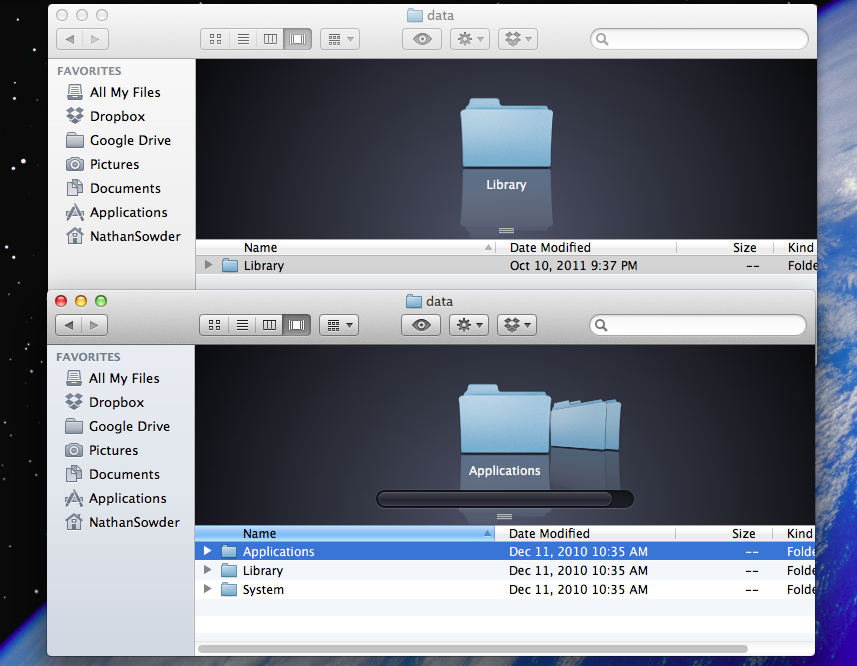The image size is (857, 666).
Task: Click the Quick Look eye in front window
Action: point(421,325)
